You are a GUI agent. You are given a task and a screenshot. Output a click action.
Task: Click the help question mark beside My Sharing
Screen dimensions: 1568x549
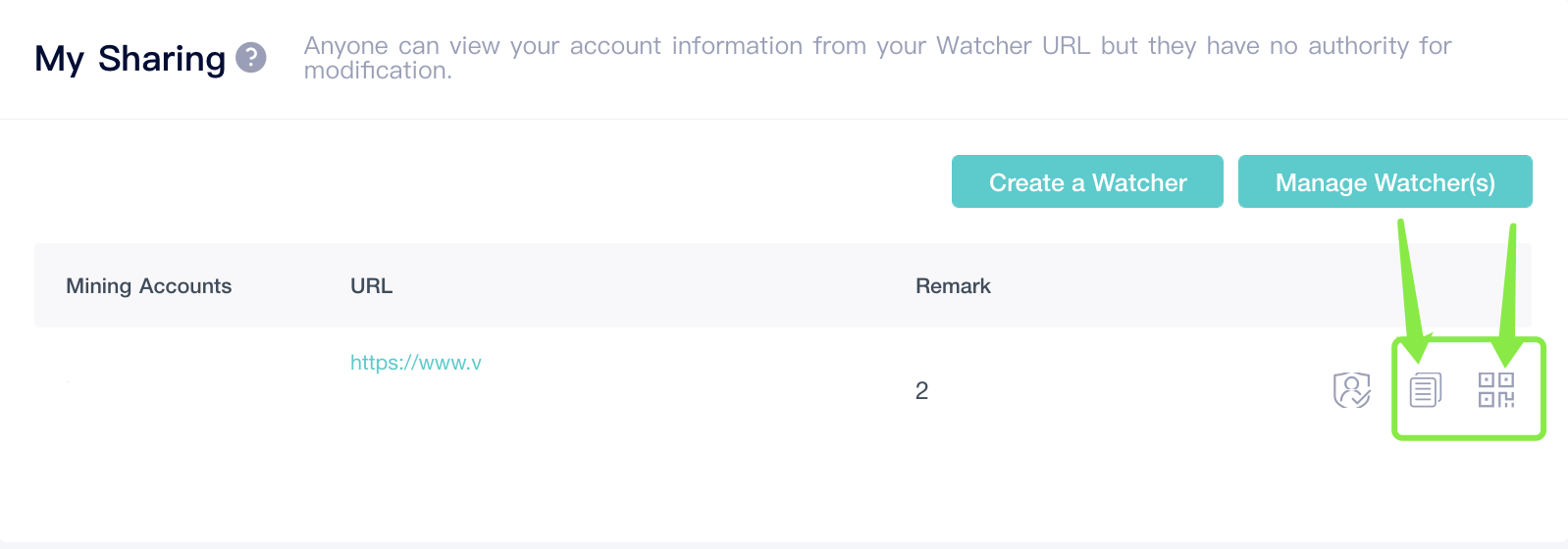[x=251, y=58]
